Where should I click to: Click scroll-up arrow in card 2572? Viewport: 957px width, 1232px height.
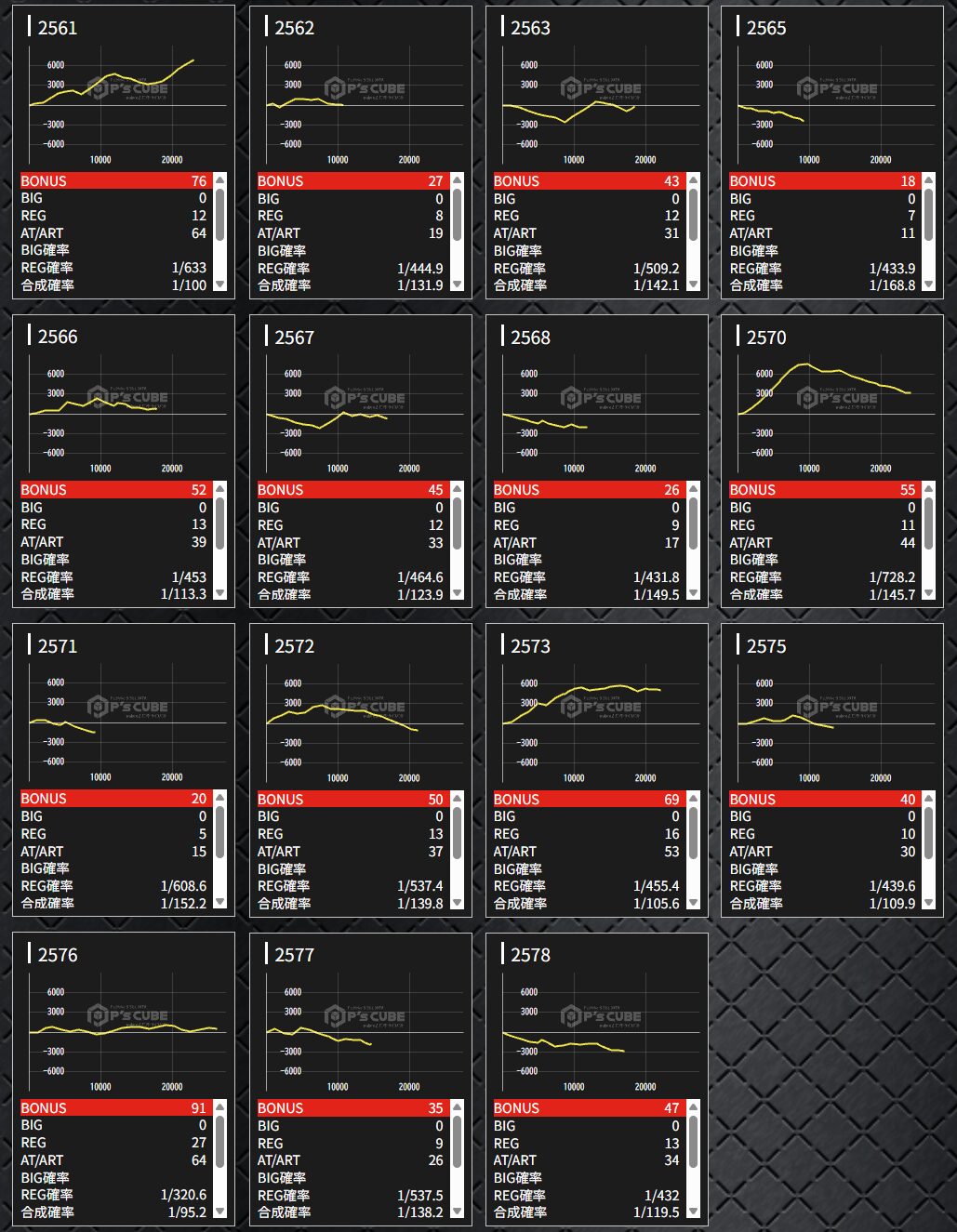point(457,798)
